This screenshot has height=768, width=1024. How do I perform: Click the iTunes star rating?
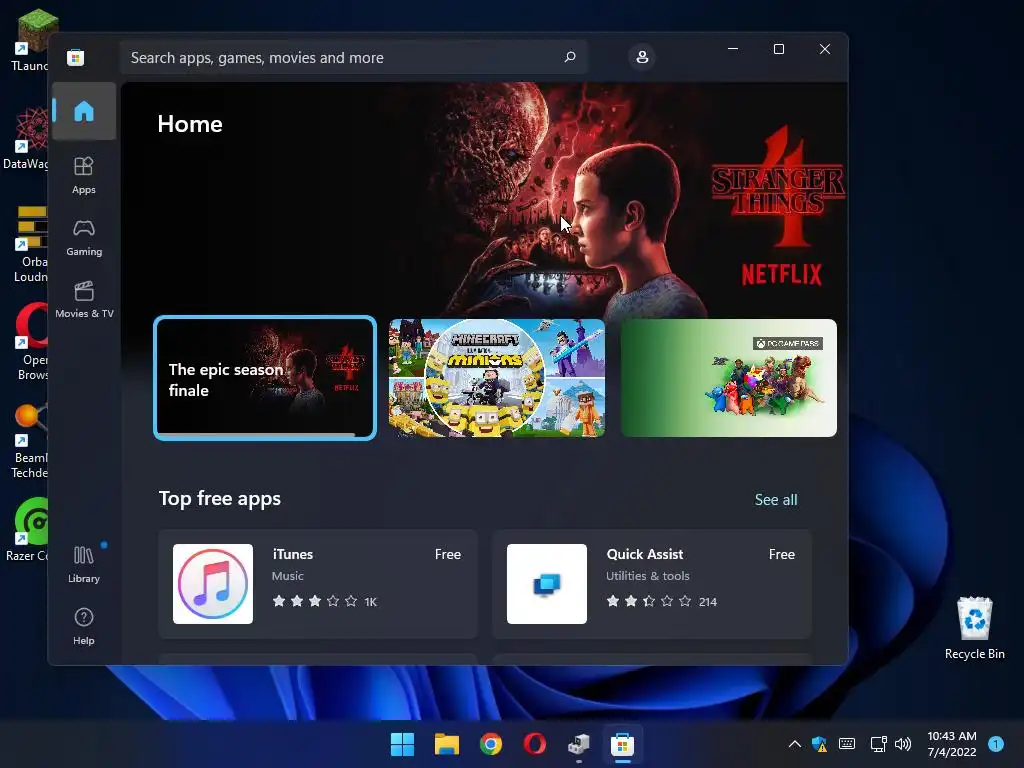[x=315, y=601]
